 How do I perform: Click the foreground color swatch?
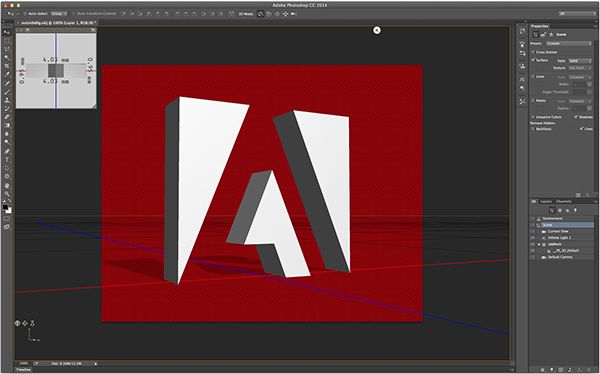click(x=5, y=207)
